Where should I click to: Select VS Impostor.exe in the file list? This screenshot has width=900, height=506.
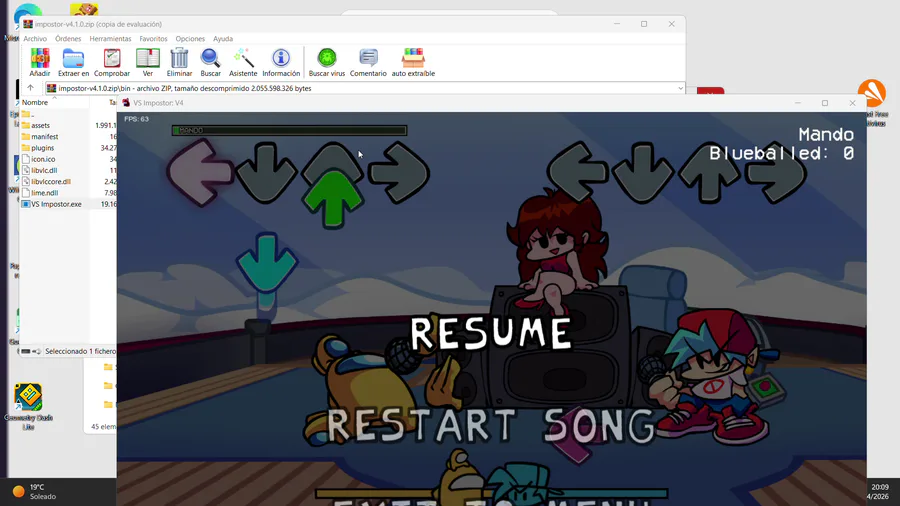pos(56,204)
